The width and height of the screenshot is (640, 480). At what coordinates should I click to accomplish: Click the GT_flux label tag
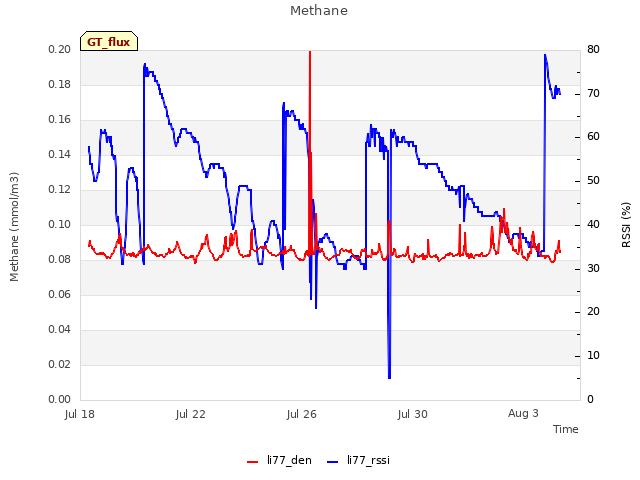pyautogui.click(x=109, y=41)
